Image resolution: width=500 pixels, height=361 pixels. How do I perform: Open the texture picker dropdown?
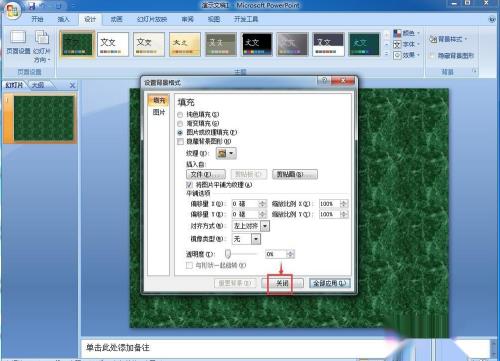tap(226, 153)
